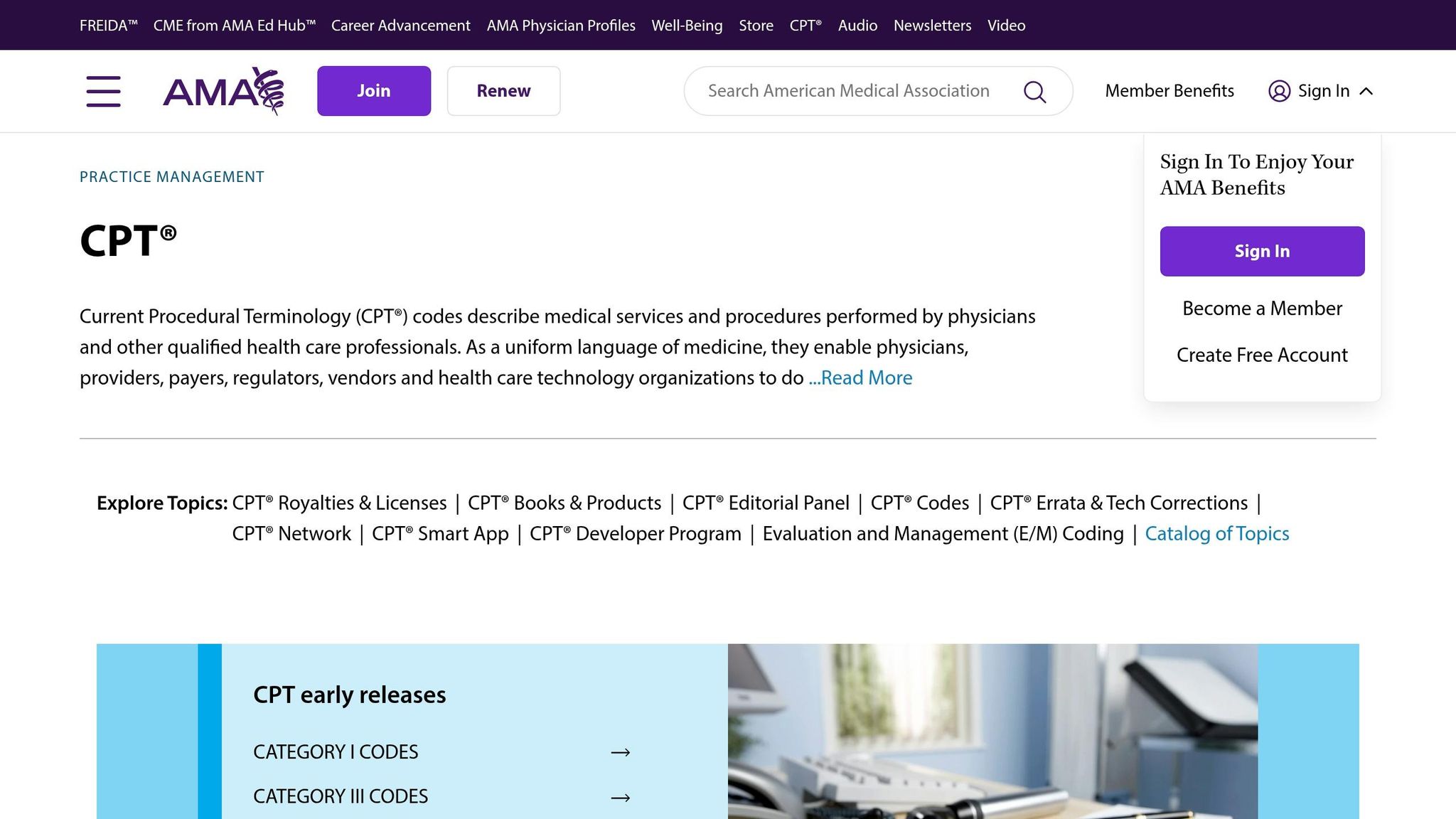Open the Catalog of Topics link
Viewport: 1456px width, 819px height.
pyautogui.click(x=1216, y=533)
